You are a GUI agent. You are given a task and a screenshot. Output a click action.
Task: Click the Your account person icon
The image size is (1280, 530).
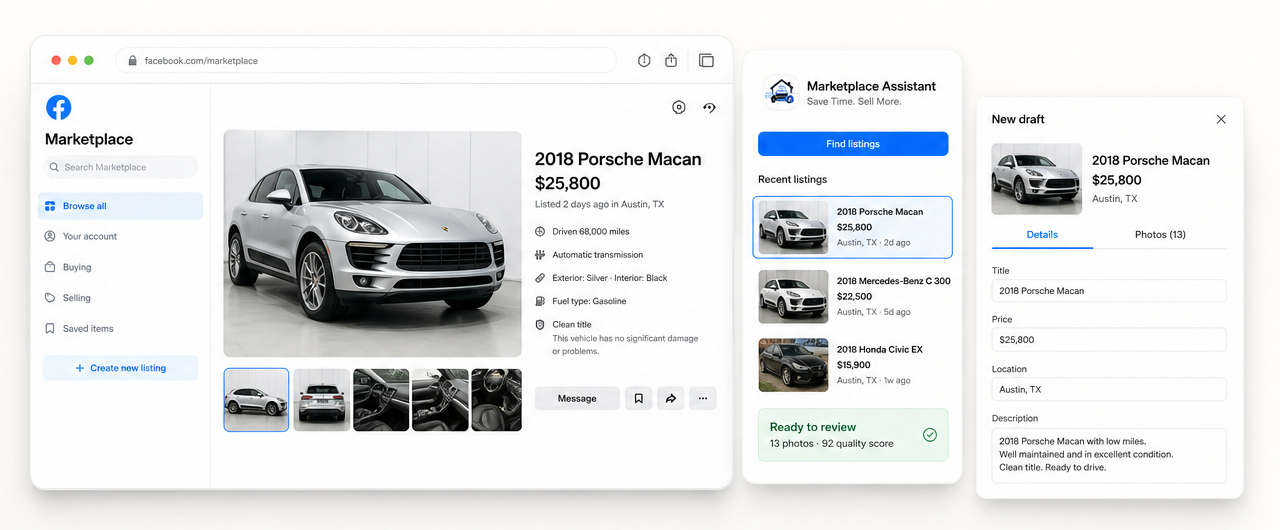point(50,236)
